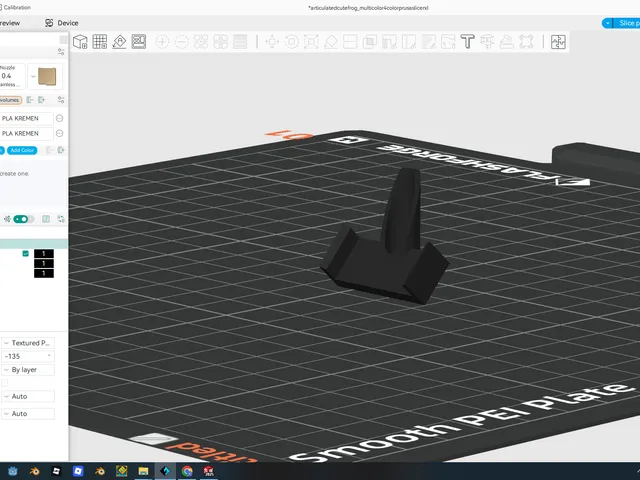Select the Text shape T tool
Viewport: 640px width, 480px height.
pyautogui.click(x=467, y=42)
